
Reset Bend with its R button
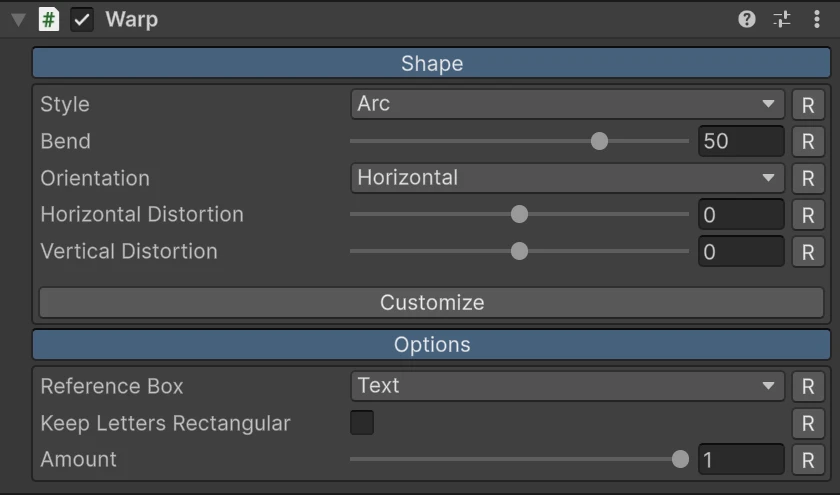pyautogui.click(x=808, y=141)
